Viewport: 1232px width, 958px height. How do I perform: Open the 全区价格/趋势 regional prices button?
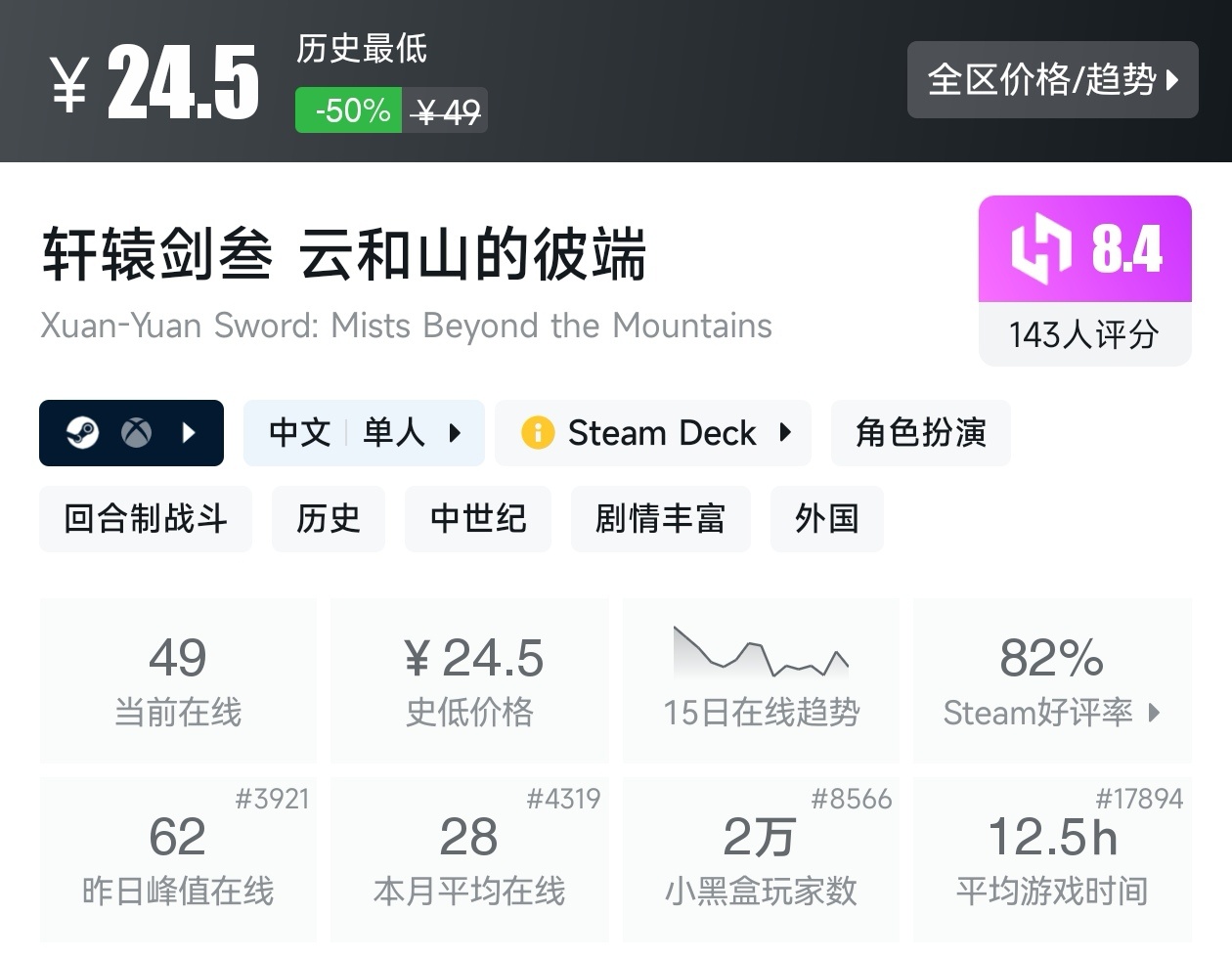tap(1052, 80)
